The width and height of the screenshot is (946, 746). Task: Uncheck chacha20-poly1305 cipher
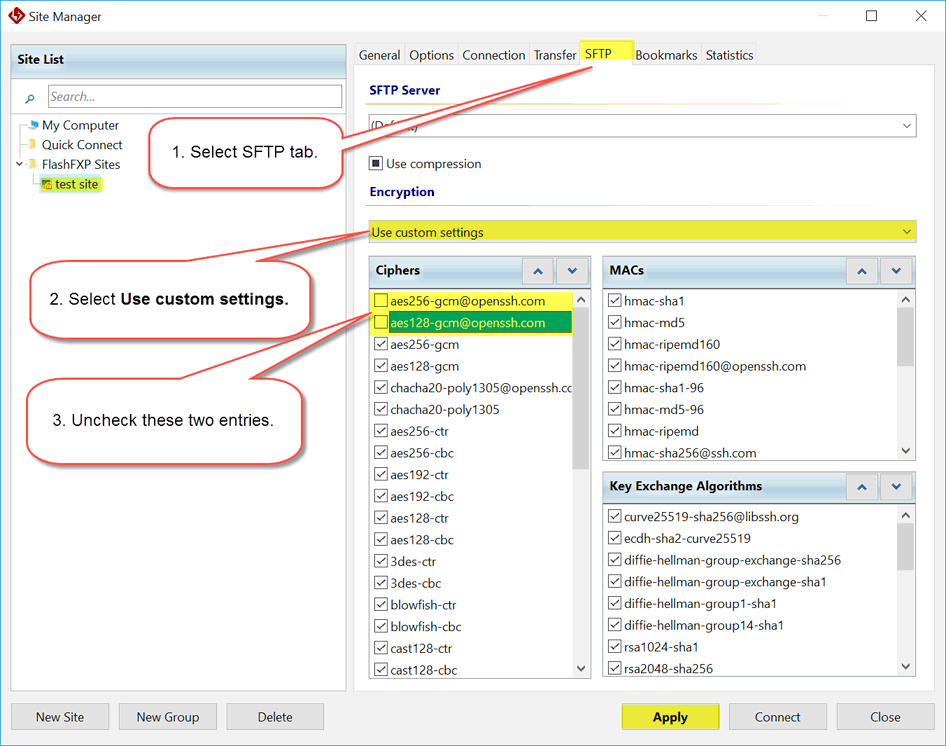[381, 409]
